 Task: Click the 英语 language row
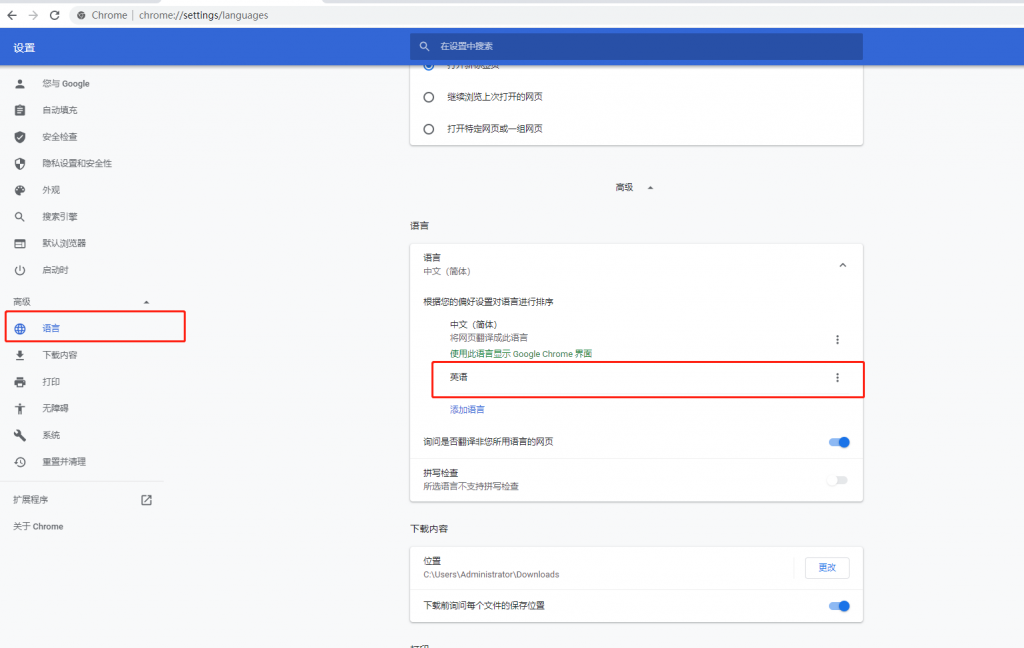click(648, 379)
